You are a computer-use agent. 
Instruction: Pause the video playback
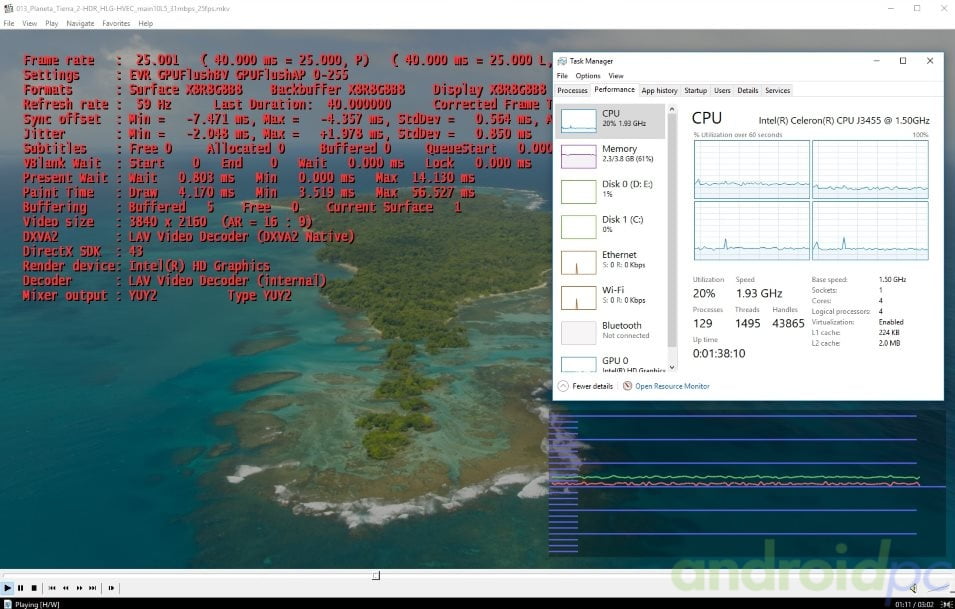tap(21, 588)
